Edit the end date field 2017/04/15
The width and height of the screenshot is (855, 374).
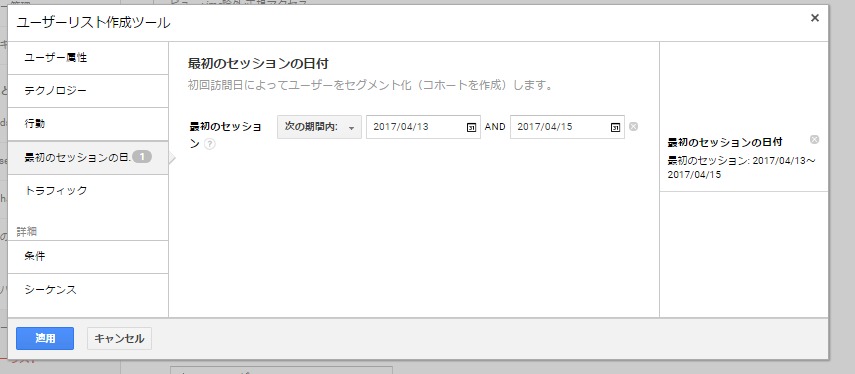tap(567, 127)
